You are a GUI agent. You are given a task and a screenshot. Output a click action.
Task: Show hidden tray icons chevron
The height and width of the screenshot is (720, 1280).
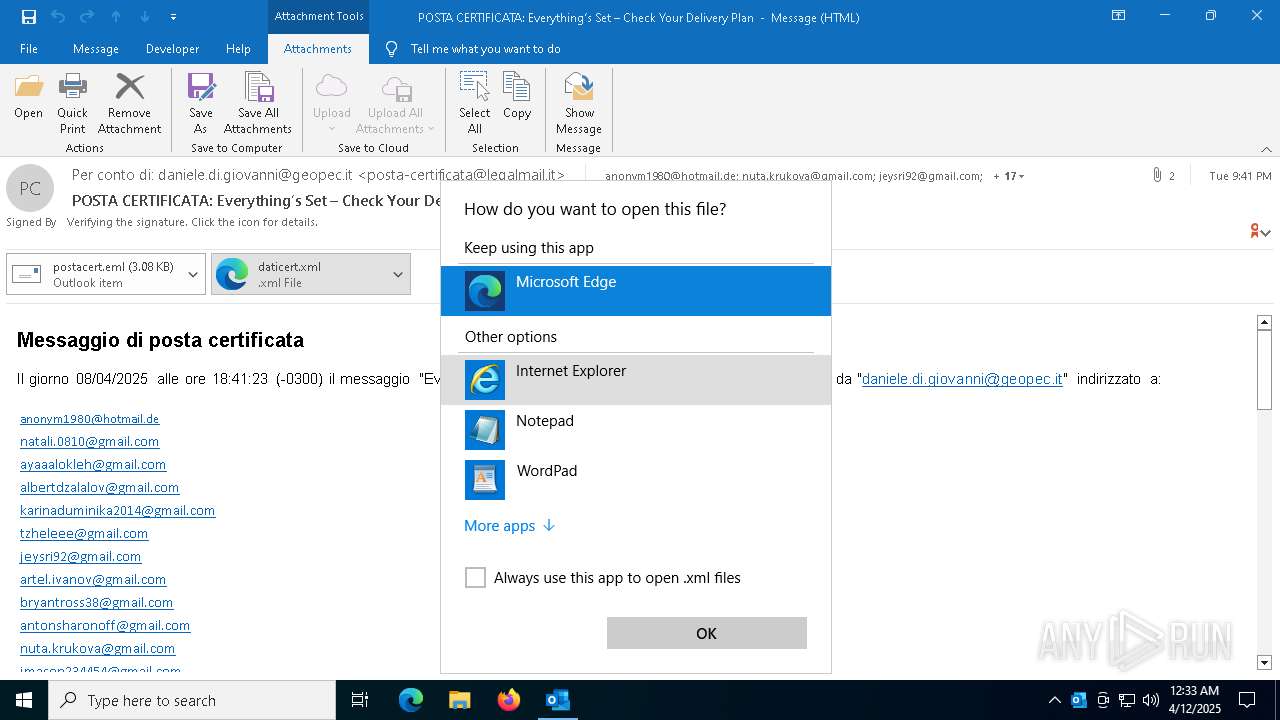[x=1054, y=700]
